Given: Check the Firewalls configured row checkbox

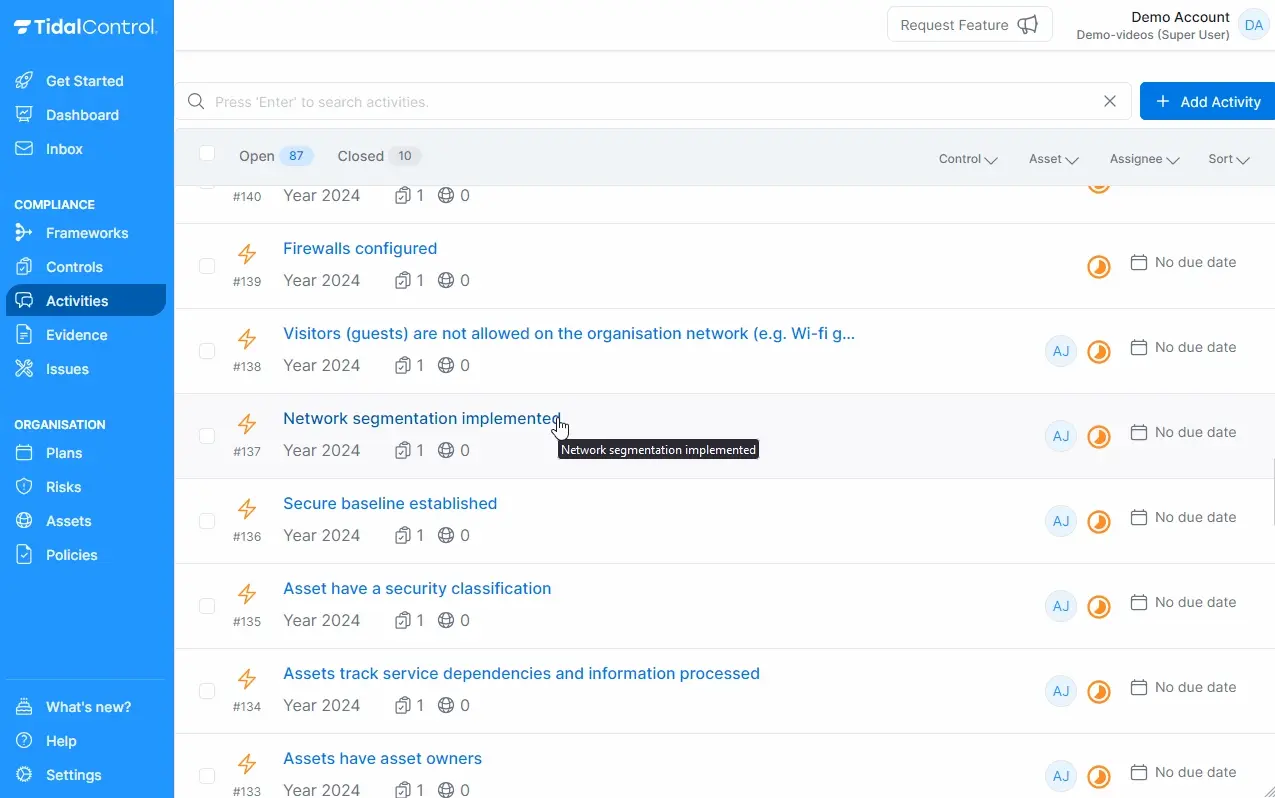Looking at the screenshot, I should (x=207, y=266).
